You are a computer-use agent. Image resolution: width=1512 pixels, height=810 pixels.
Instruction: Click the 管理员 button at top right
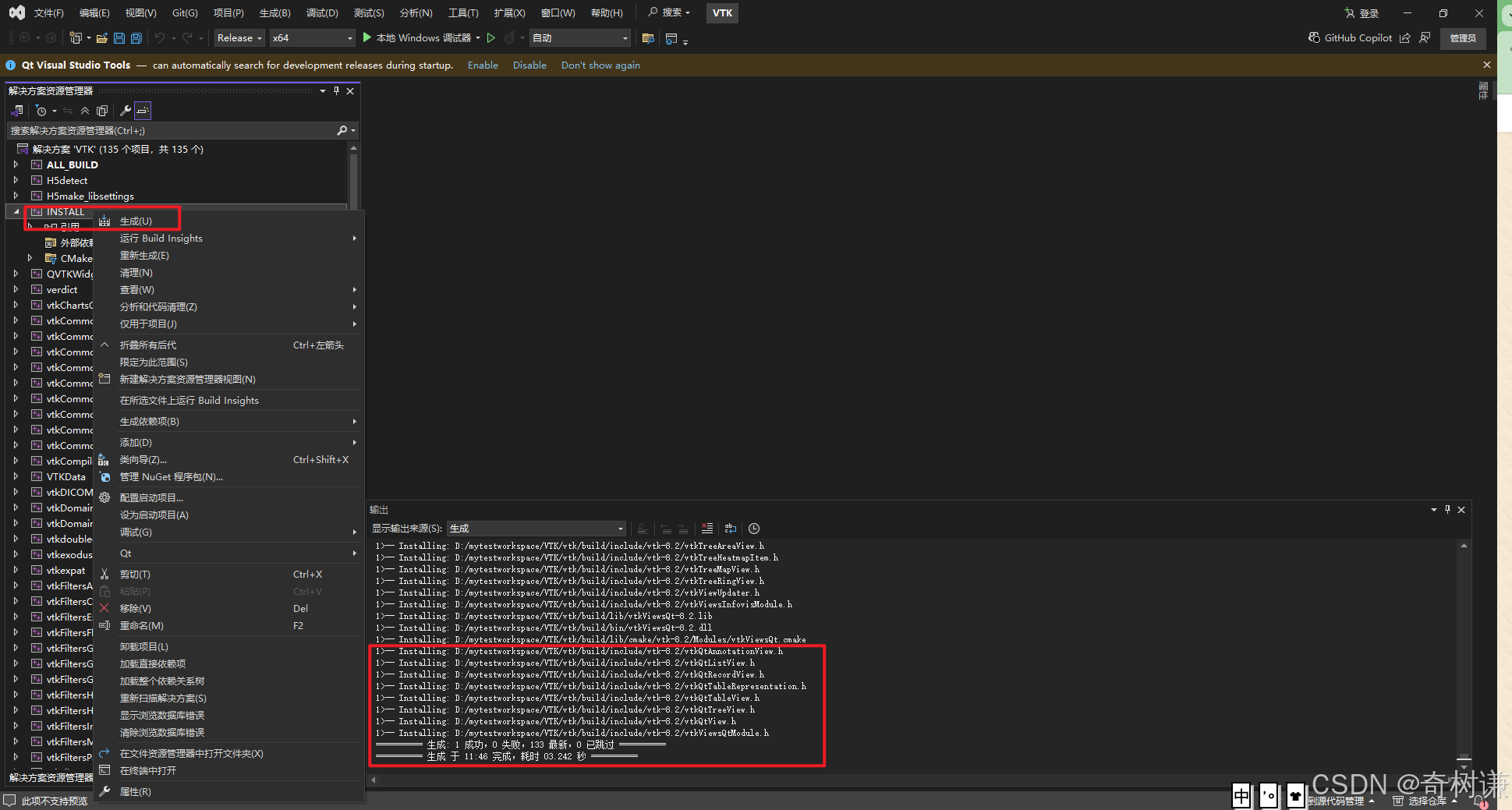[1463, 38]
